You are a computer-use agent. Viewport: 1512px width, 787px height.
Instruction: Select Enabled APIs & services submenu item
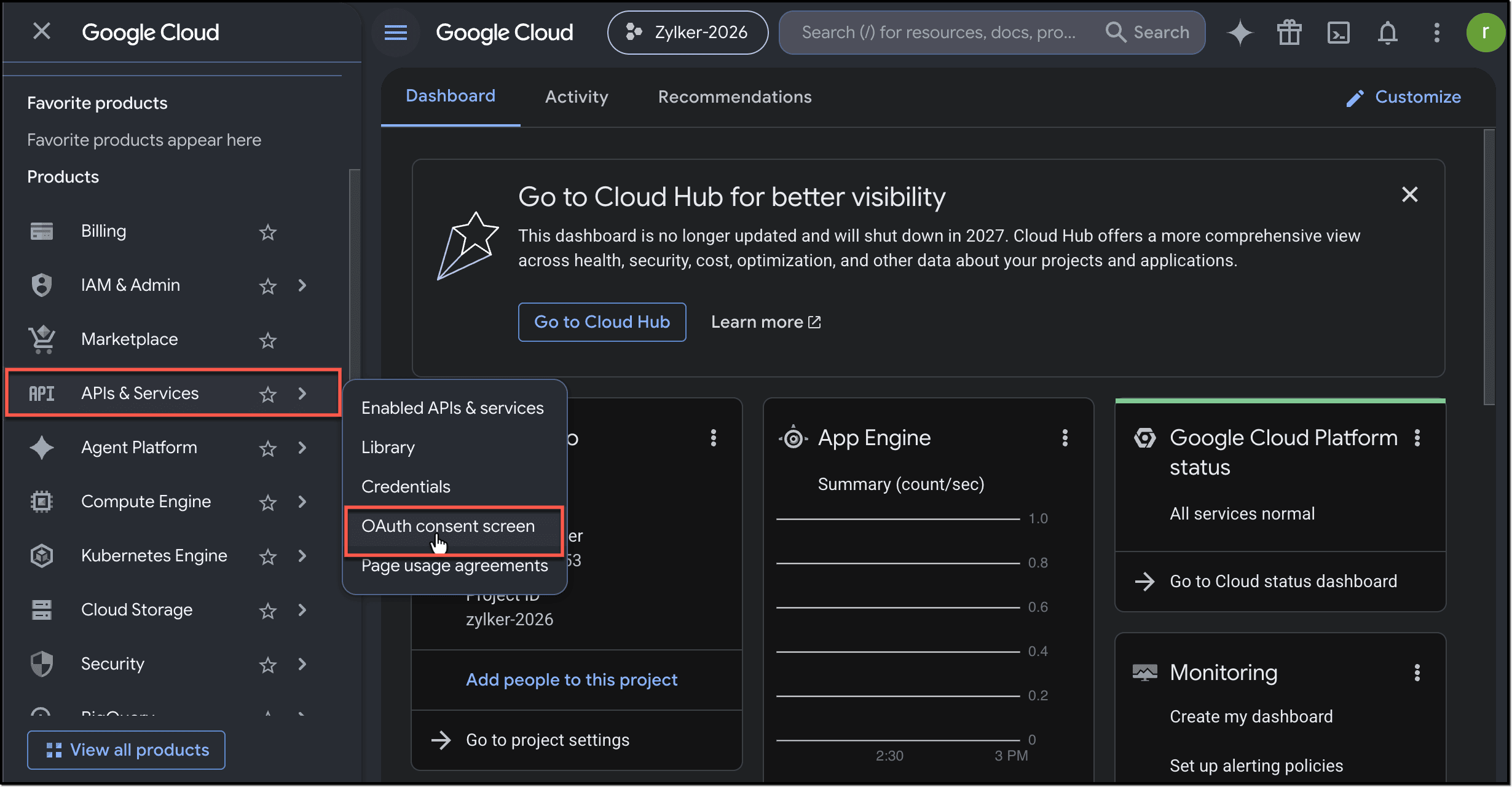pos(453,408)
